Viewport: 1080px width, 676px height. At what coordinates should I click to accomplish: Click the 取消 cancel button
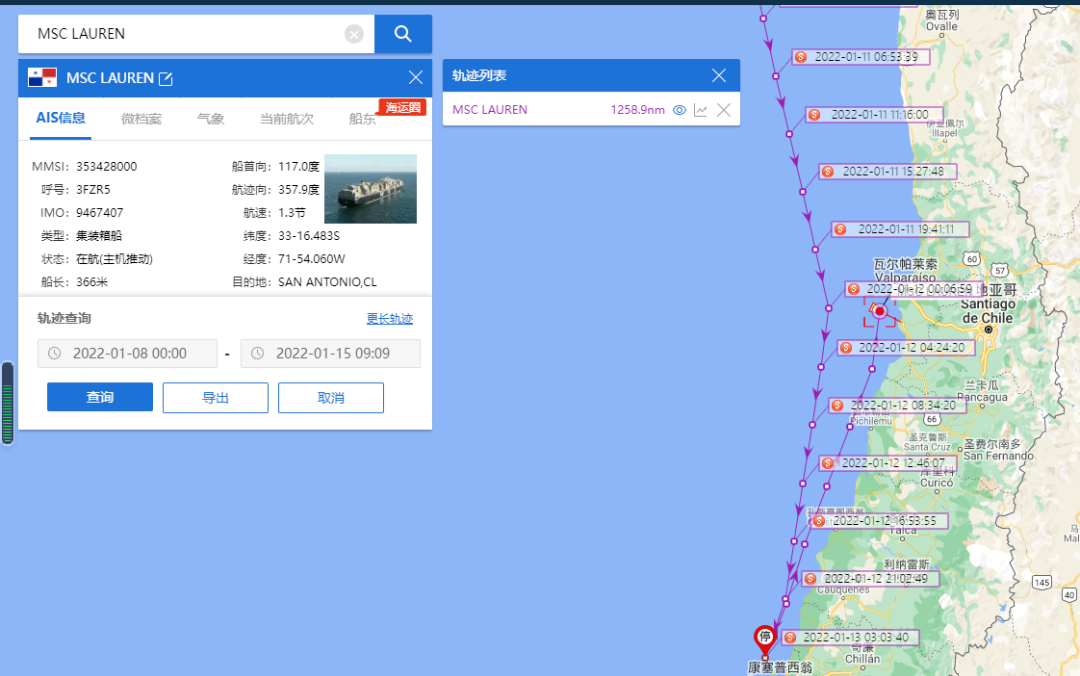tap(331, 398)
